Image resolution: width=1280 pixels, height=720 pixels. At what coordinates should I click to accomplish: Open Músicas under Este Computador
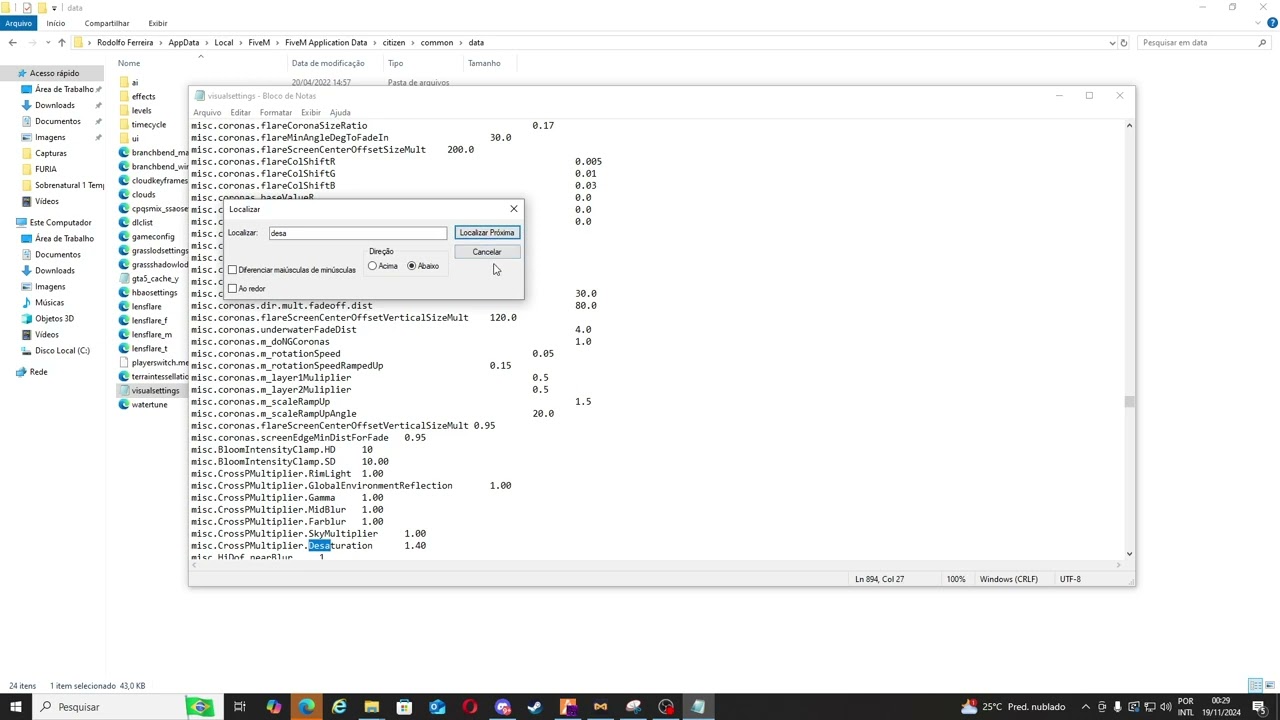[x=49, y=303]
